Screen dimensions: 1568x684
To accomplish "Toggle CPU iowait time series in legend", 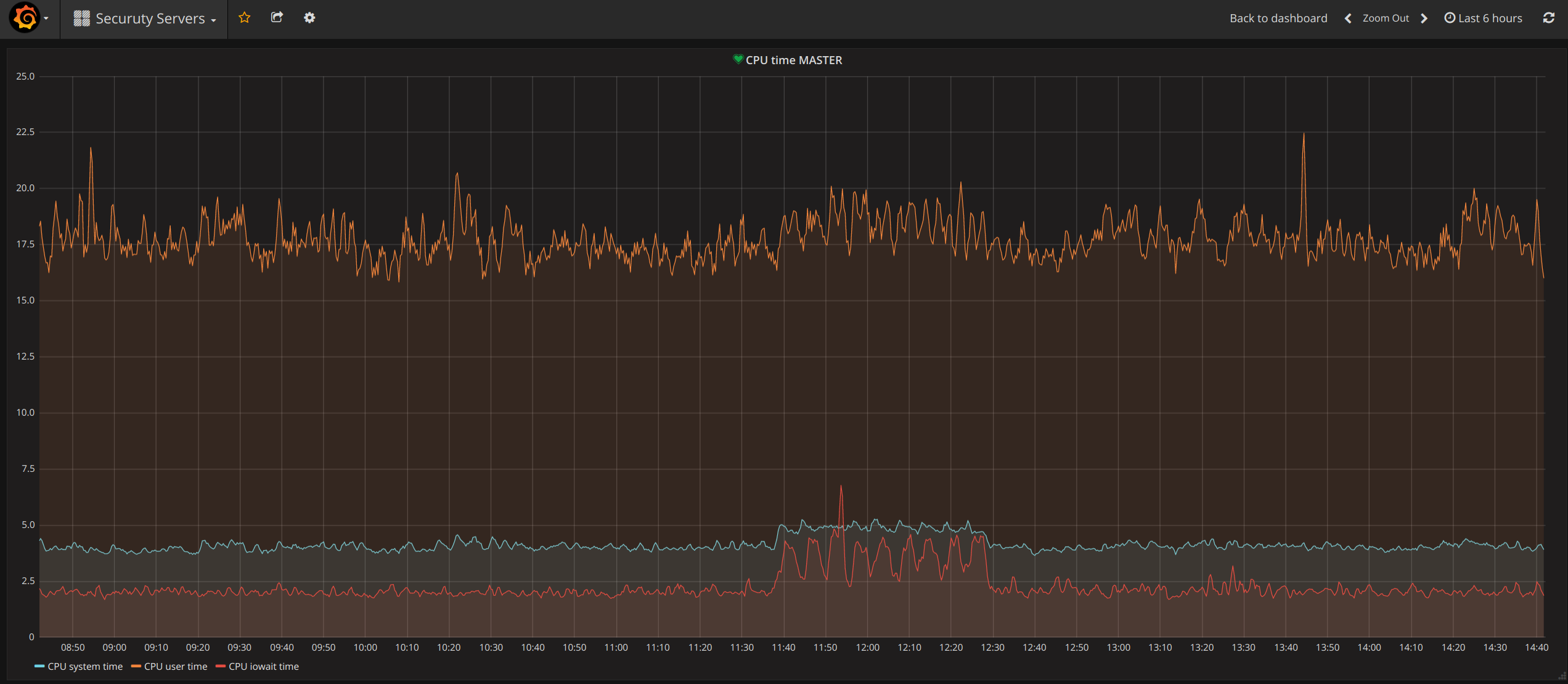I will 264,667.
